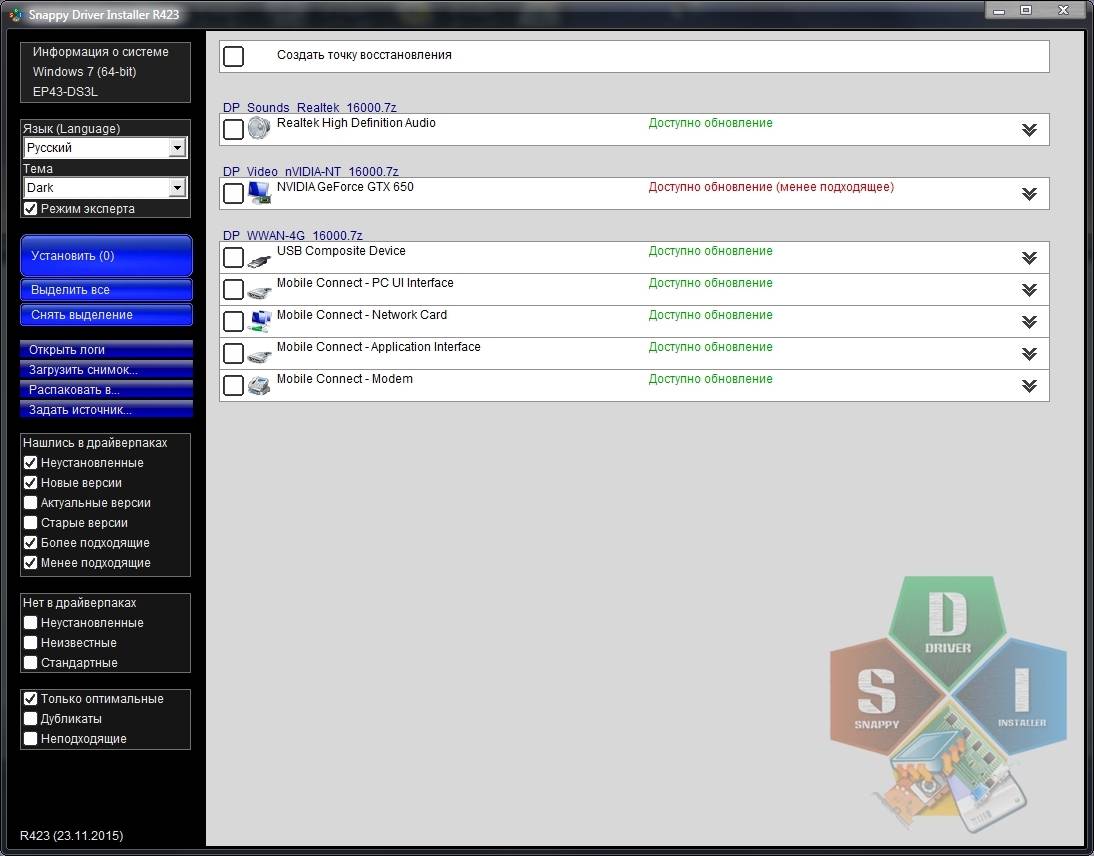The height and width of the screenshot is (856, 1094).
Task: Click the Windows 7 (64-bit) text
Action: tap(84, 72)
